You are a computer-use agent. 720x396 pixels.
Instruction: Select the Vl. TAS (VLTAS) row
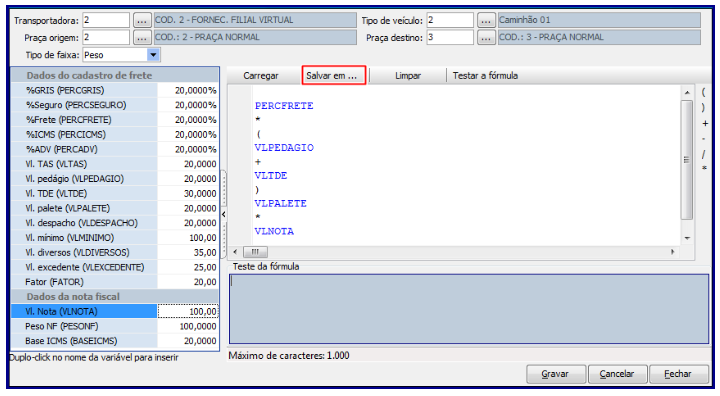click(115, 164)
